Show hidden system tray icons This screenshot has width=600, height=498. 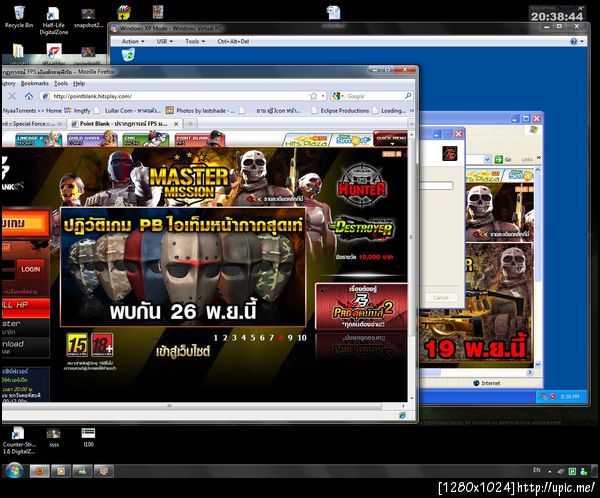549,471
